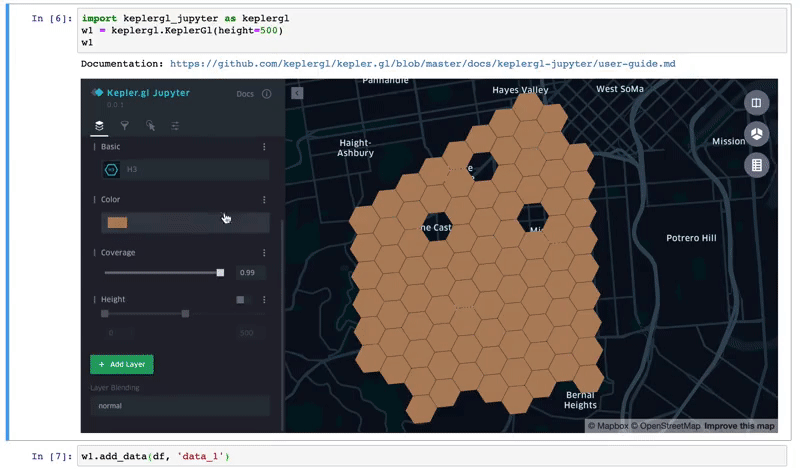Open Basic section options menu
The width and height of the screenshot is (800, 472).
264,147
